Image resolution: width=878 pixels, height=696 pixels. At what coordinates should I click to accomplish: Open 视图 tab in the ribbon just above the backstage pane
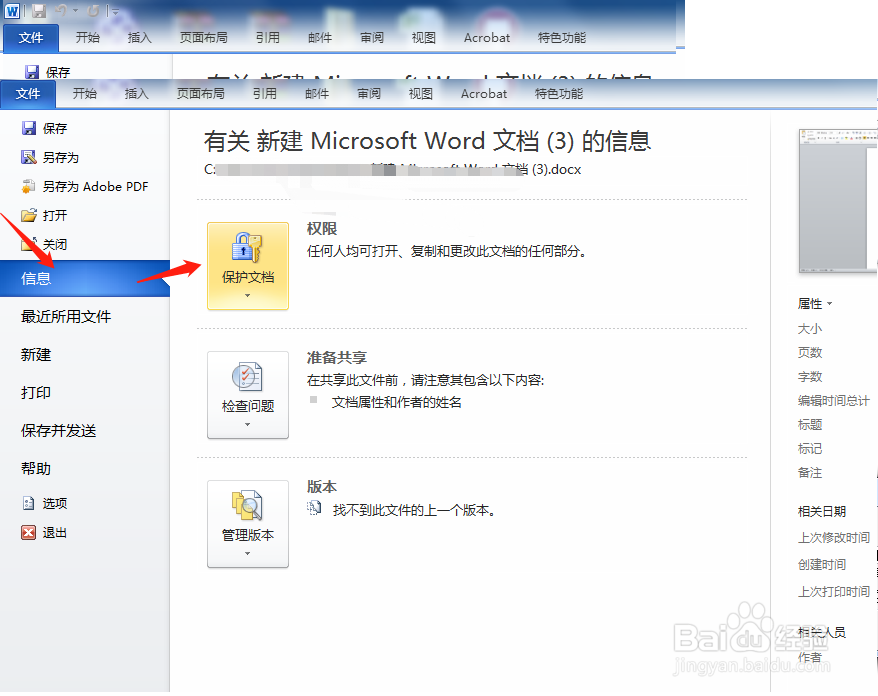[x=421, y=94]
